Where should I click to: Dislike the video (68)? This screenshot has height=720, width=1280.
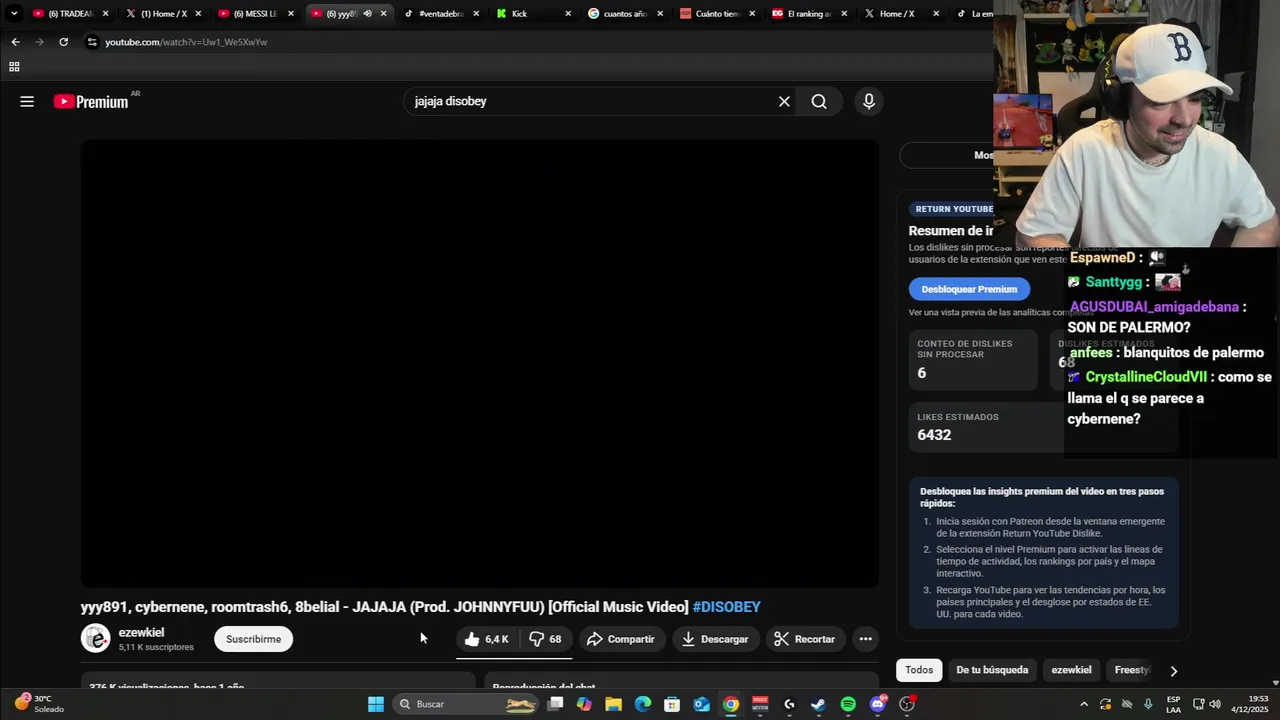(x=546, y=639)
